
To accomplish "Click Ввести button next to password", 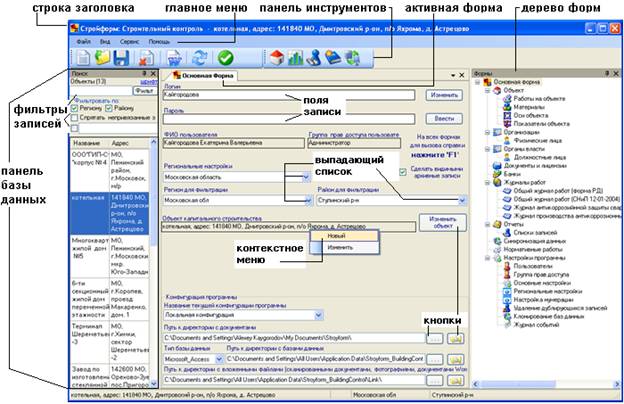I will (444, 119).
